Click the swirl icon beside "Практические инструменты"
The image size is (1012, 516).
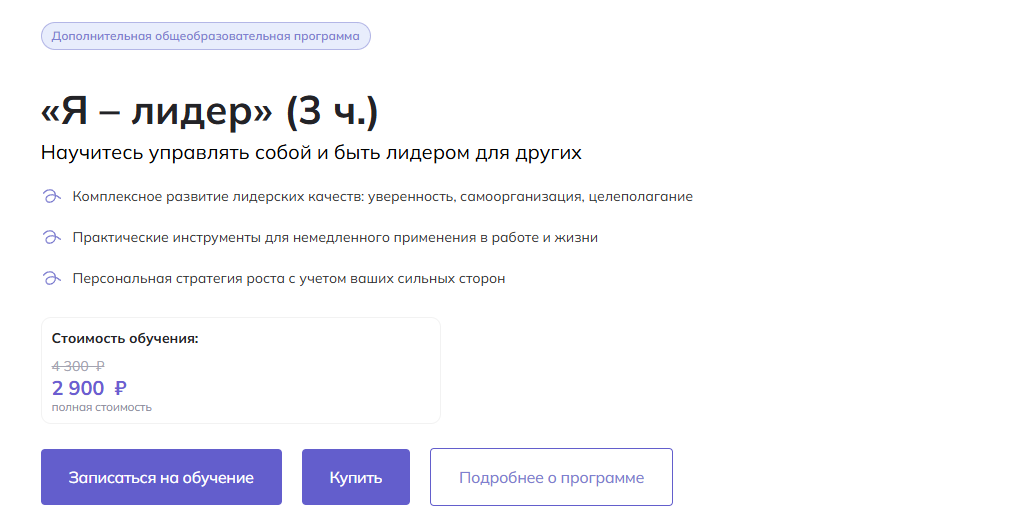[x=51, y=238]
